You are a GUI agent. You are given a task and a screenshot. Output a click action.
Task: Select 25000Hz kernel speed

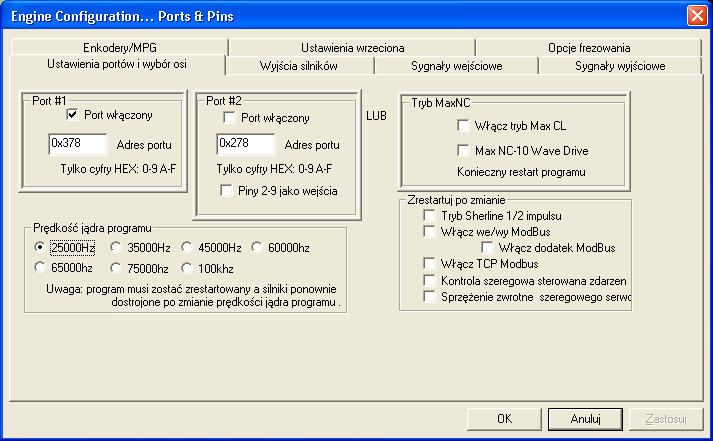point(40,247)
